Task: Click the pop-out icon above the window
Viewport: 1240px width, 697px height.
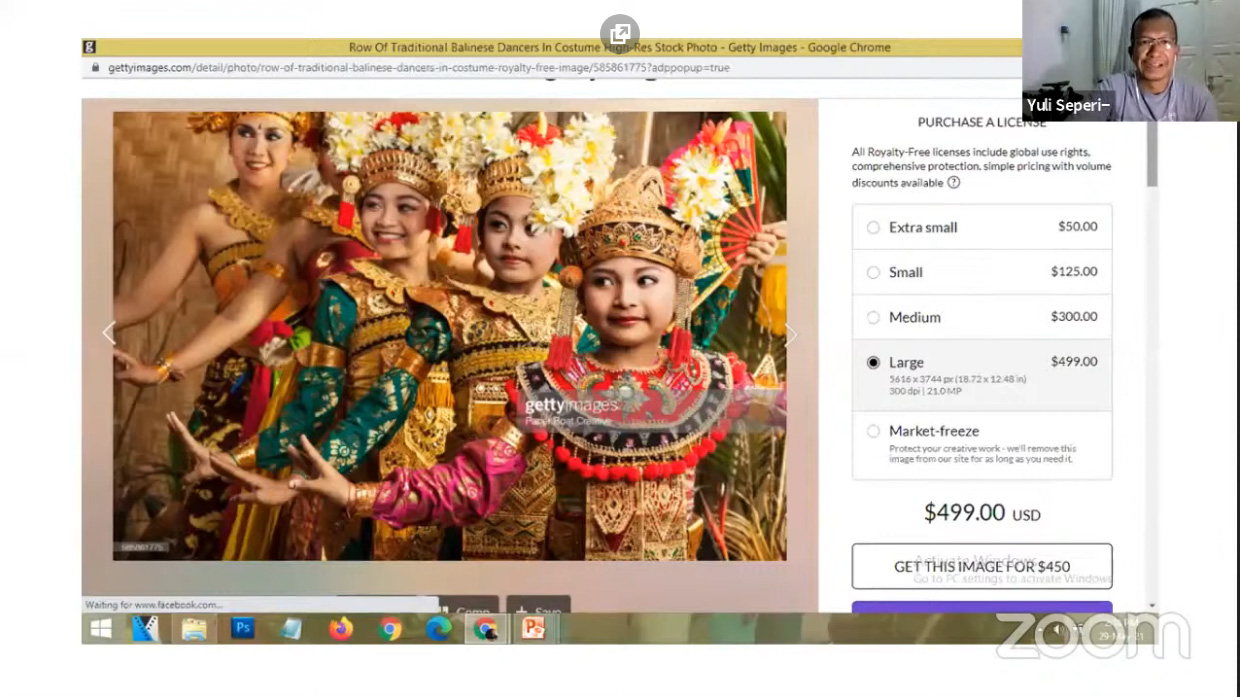Action: [x=619, y=32]
